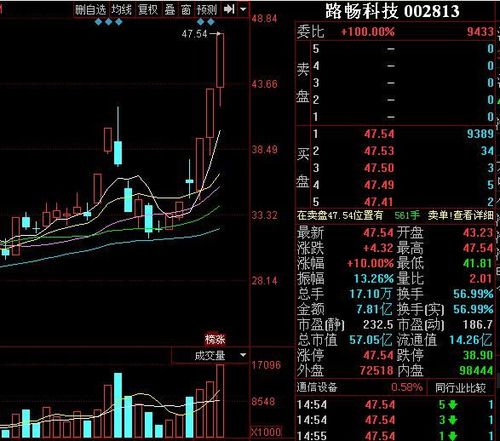Image resolution: width=500 pixels, height=441 pixels.
Task: Click the stock title 路畅科技 002813
Action: coord(392,11)
